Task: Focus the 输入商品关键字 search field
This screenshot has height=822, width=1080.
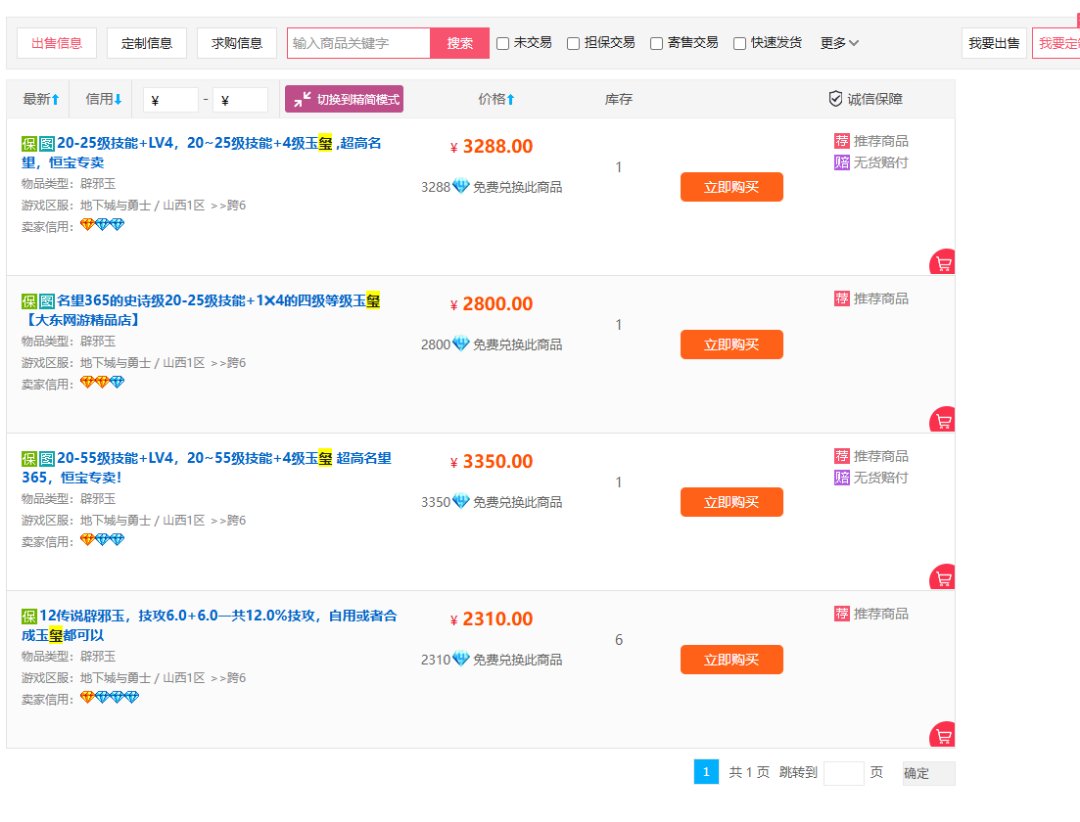Action: point(359,43)
